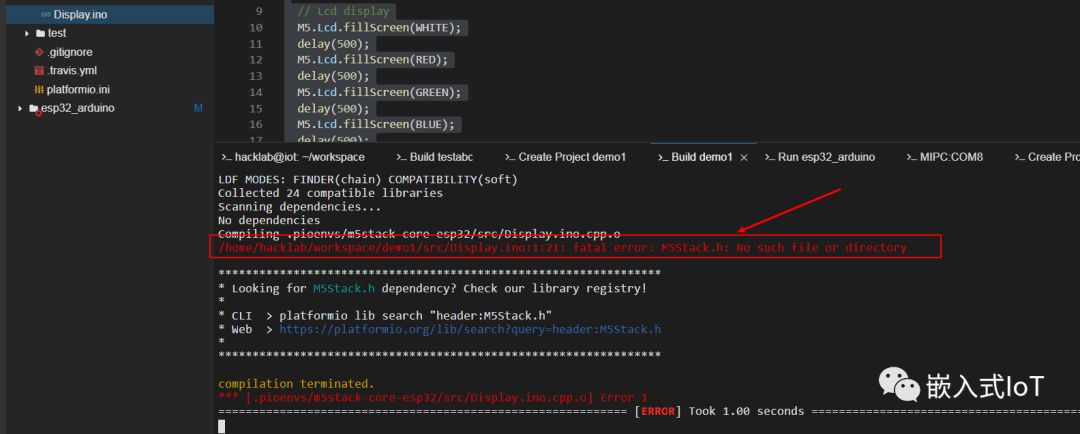
Task: Switch to MIPC:COM8 terminal tab
Action: [x=945, y=157]
